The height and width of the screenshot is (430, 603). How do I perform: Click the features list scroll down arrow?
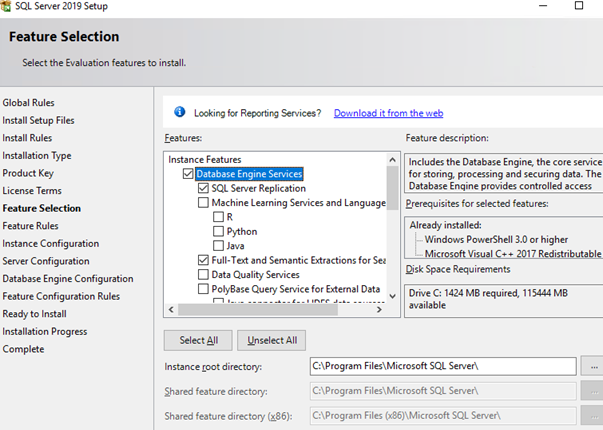point(392,296)
